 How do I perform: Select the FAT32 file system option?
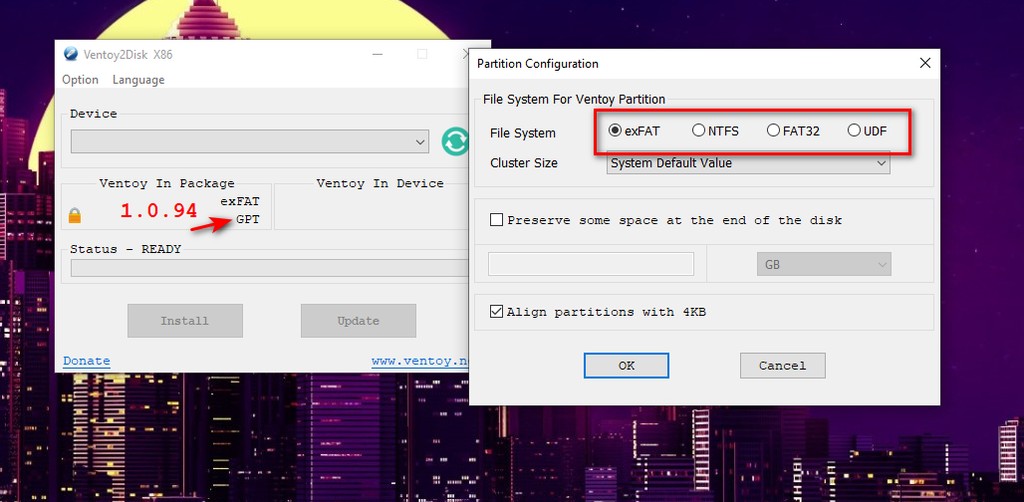click(793, 131)
